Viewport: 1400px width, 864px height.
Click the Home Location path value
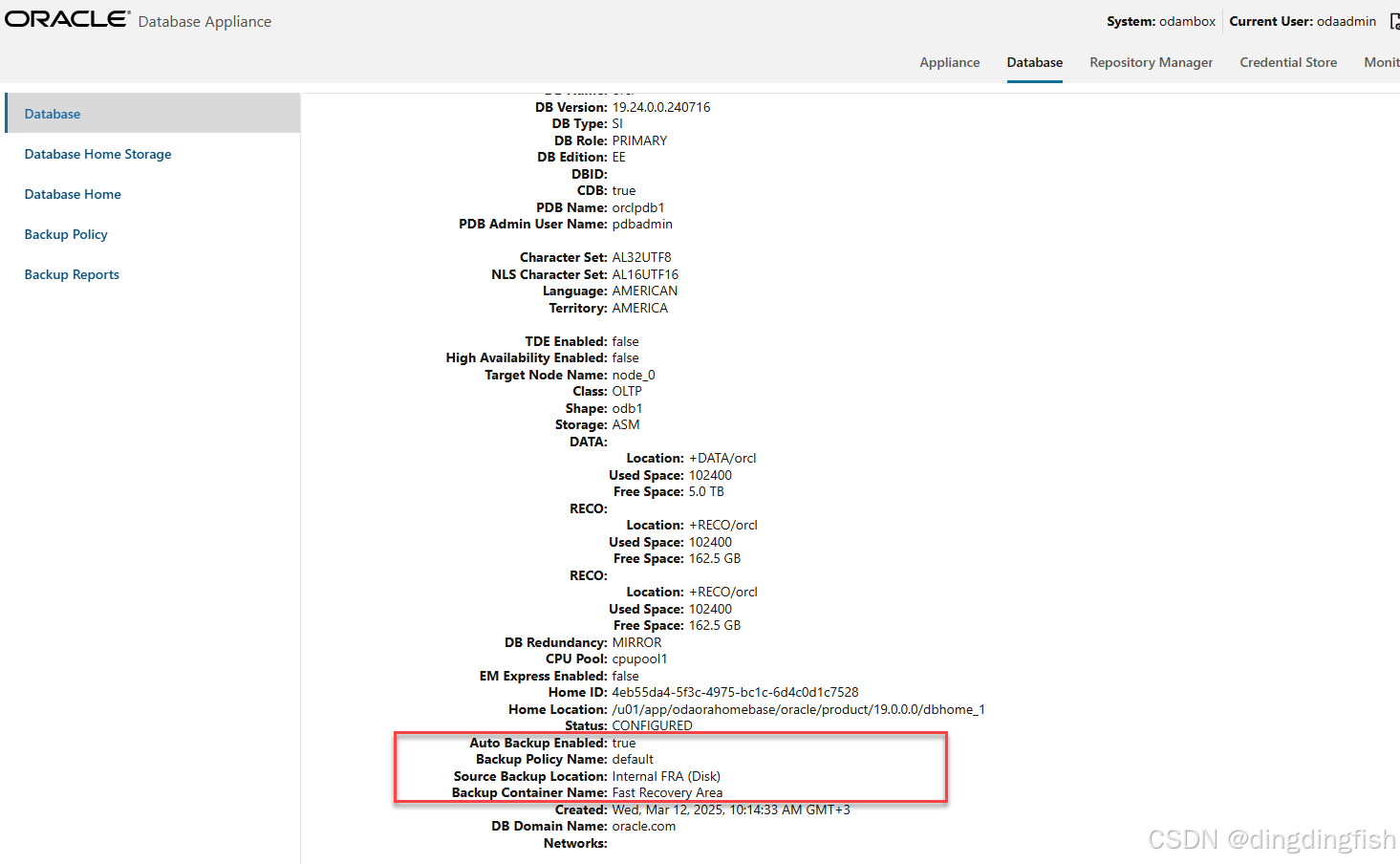click(798, 709)
